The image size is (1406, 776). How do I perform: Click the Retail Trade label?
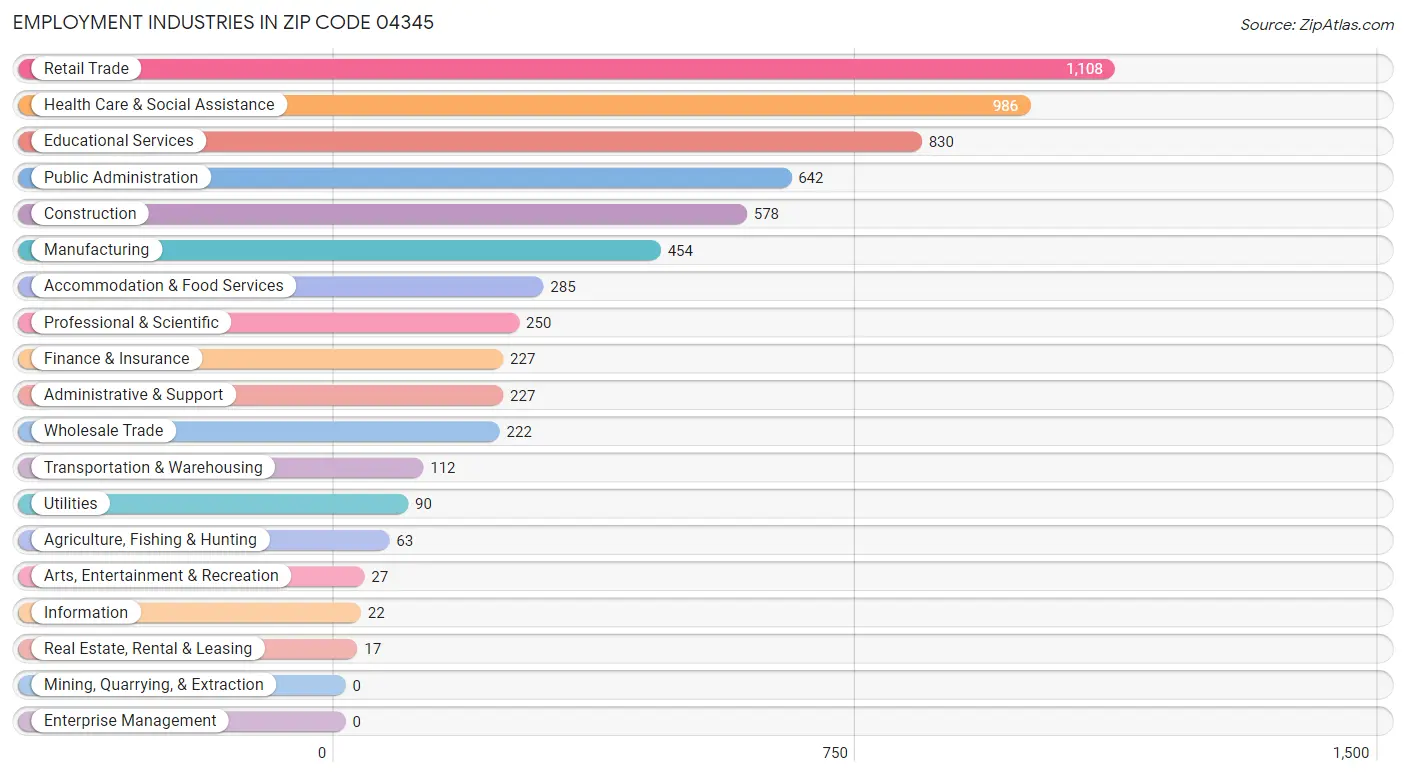click(86, 69)
